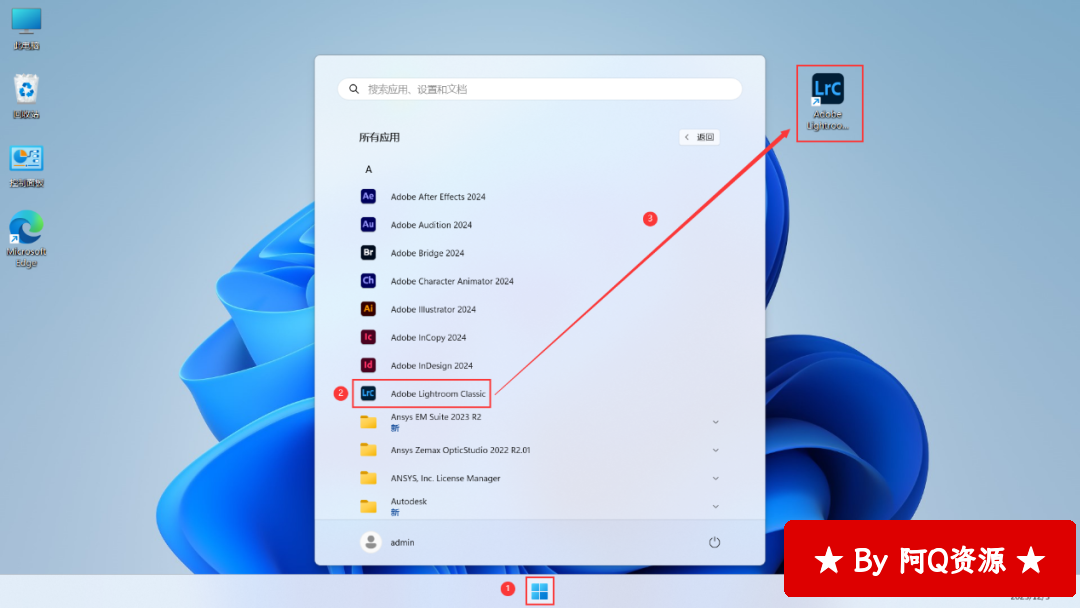Click the 返回 back button
Viewport: 1080px width, 608px height.
(x=700, y=137)
